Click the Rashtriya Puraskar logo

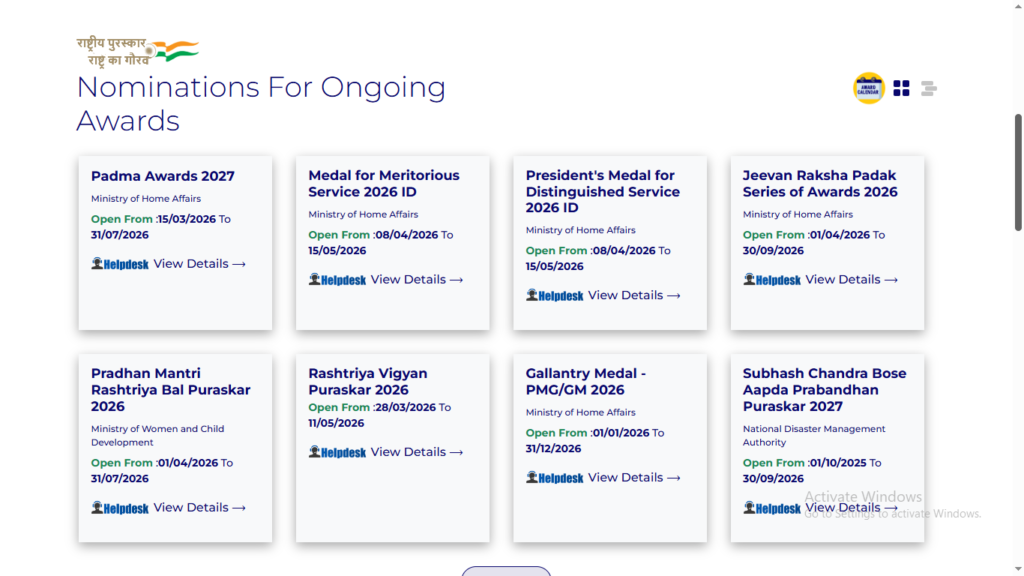[x=137, y=51]
